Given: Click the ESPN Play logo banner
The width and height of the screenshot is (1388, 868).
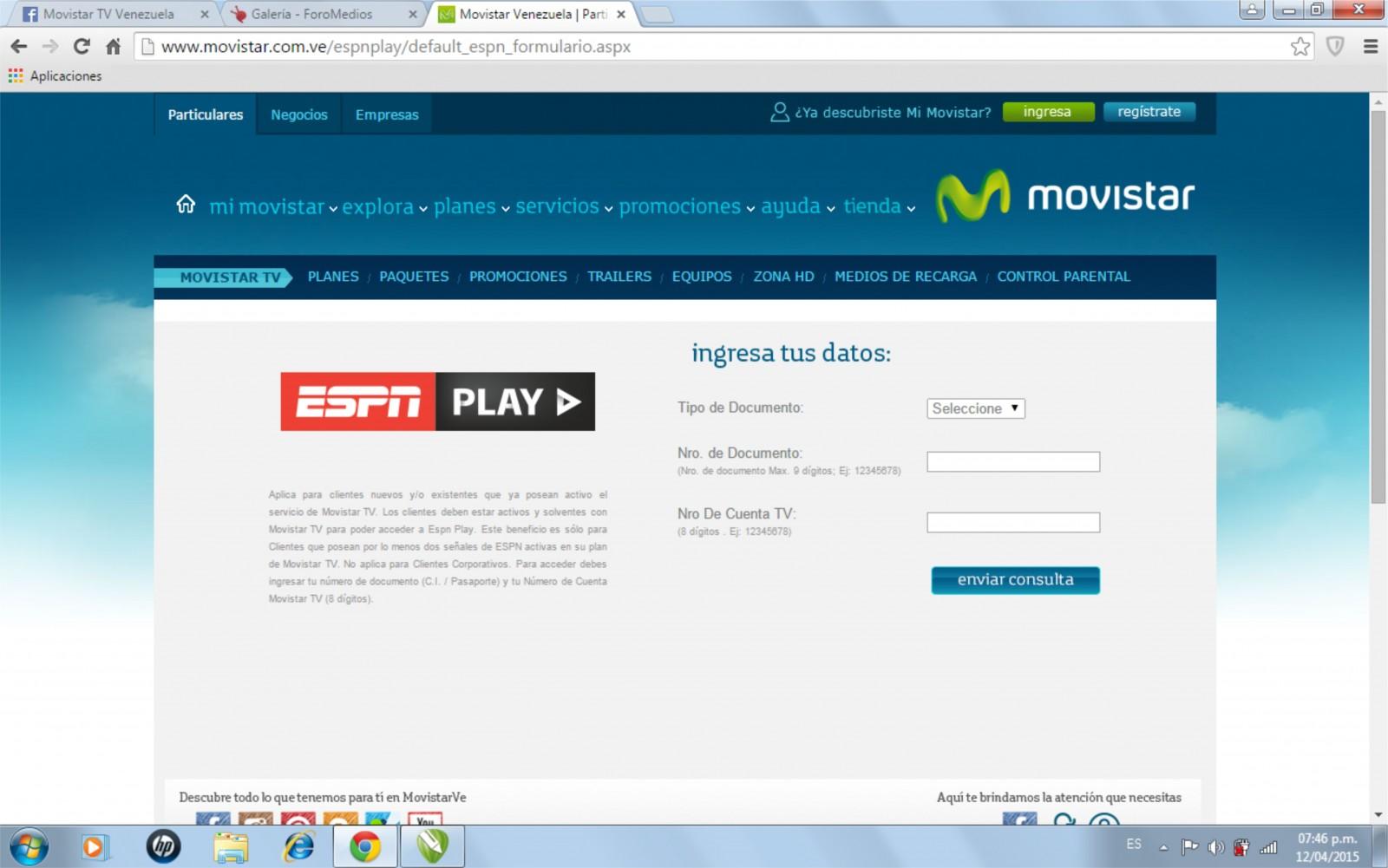Looking at the screenshot, I should click(438, 401).
